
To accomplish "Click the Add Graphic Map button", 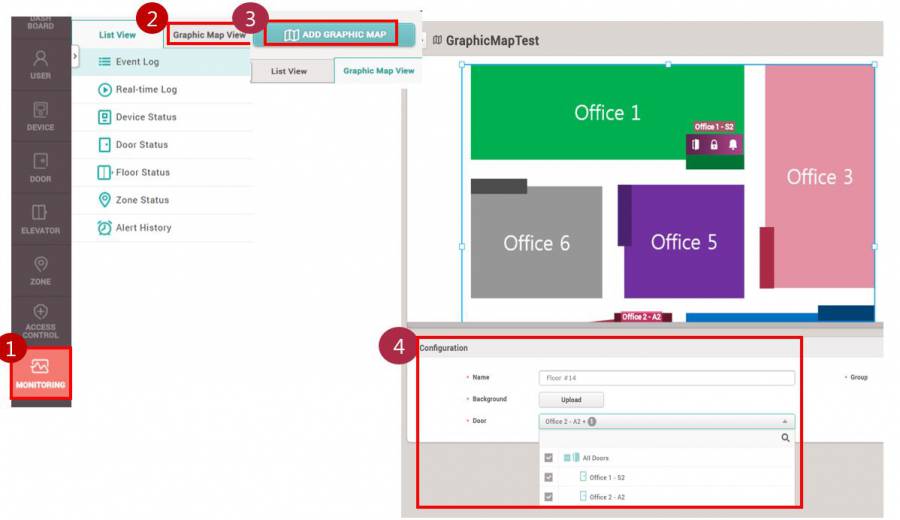I will (334, 35).
